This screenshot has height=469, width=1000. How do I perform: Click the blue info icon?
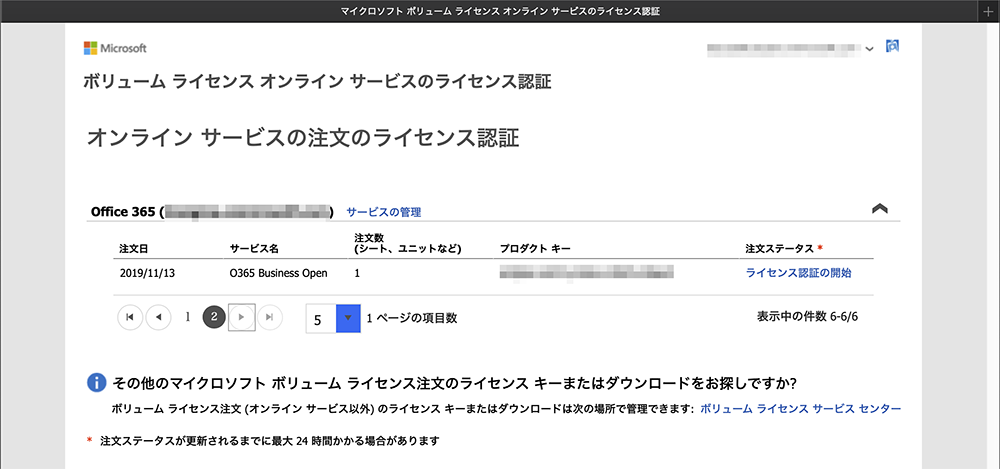click(x=96, y=383)
